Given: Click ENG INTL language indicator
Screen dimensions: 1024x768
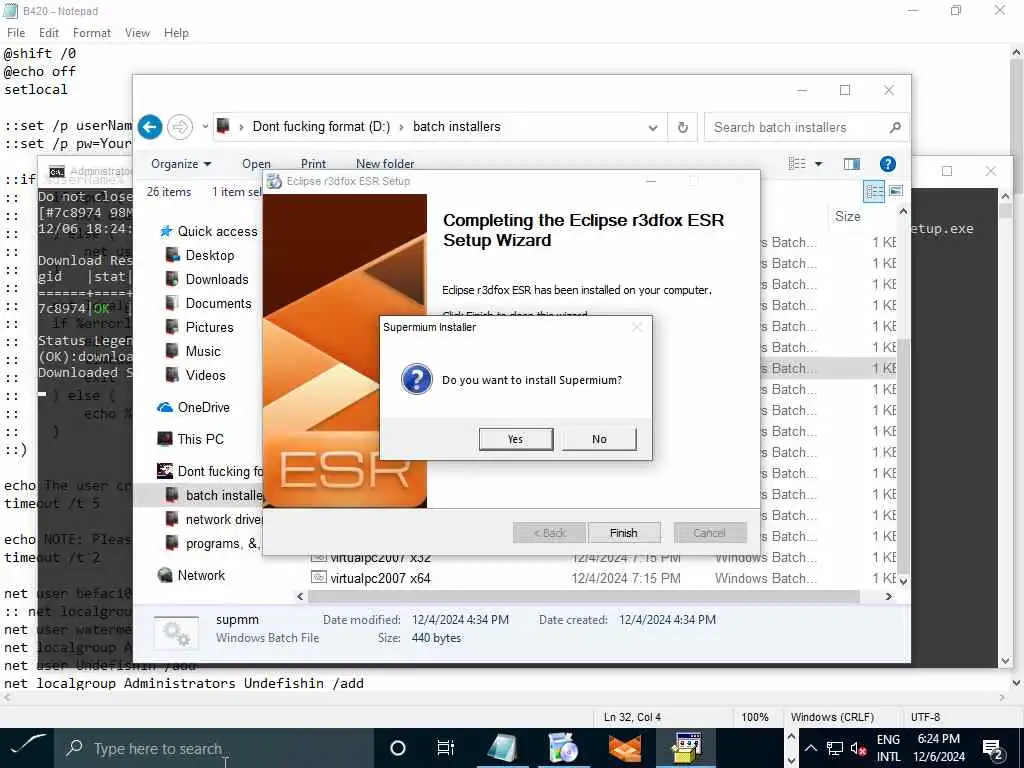Looking at the screenshot, I should click(888, 748).
